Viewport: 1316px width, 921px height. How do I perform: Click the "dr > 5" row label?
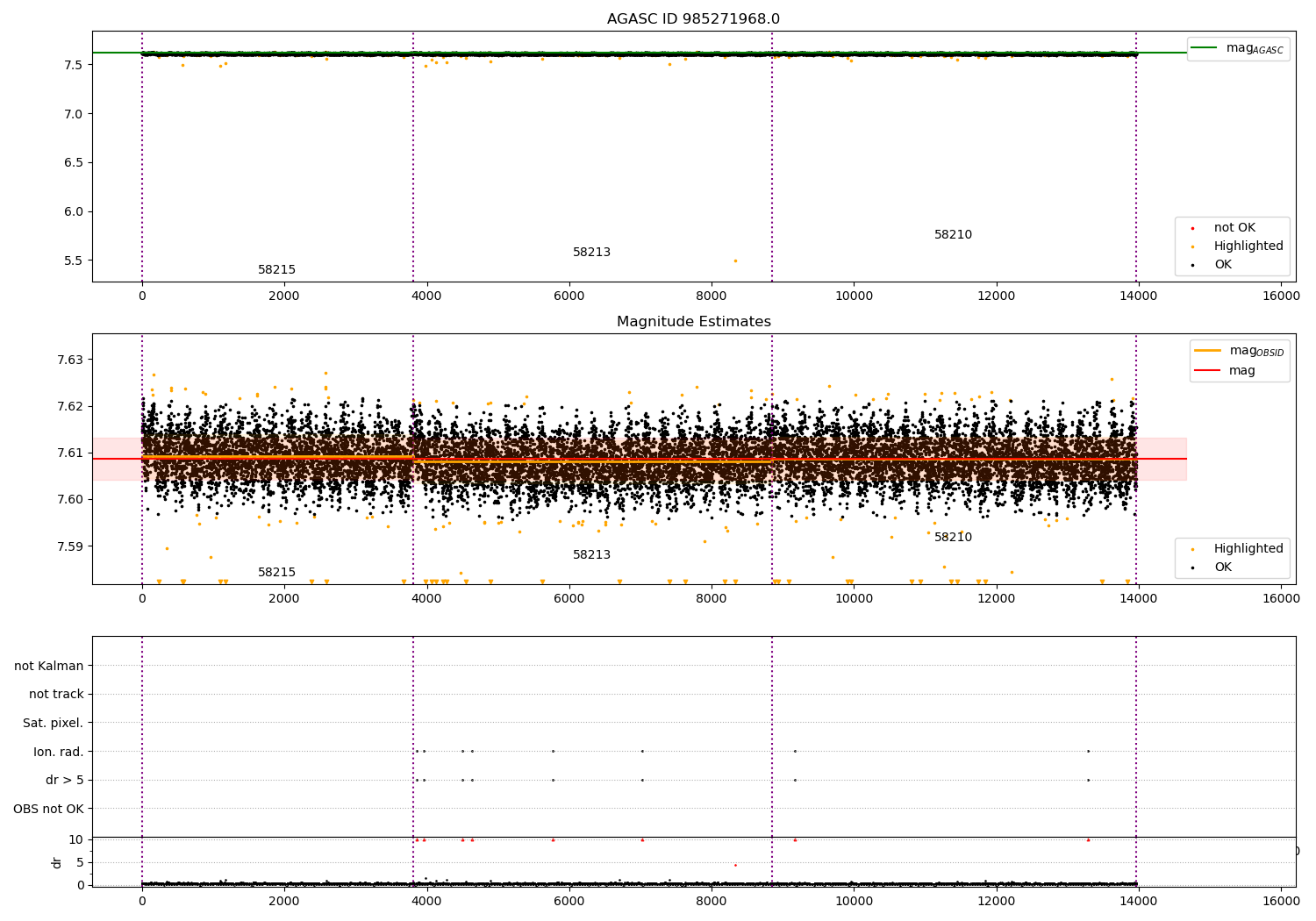click(x=65, y=780)
